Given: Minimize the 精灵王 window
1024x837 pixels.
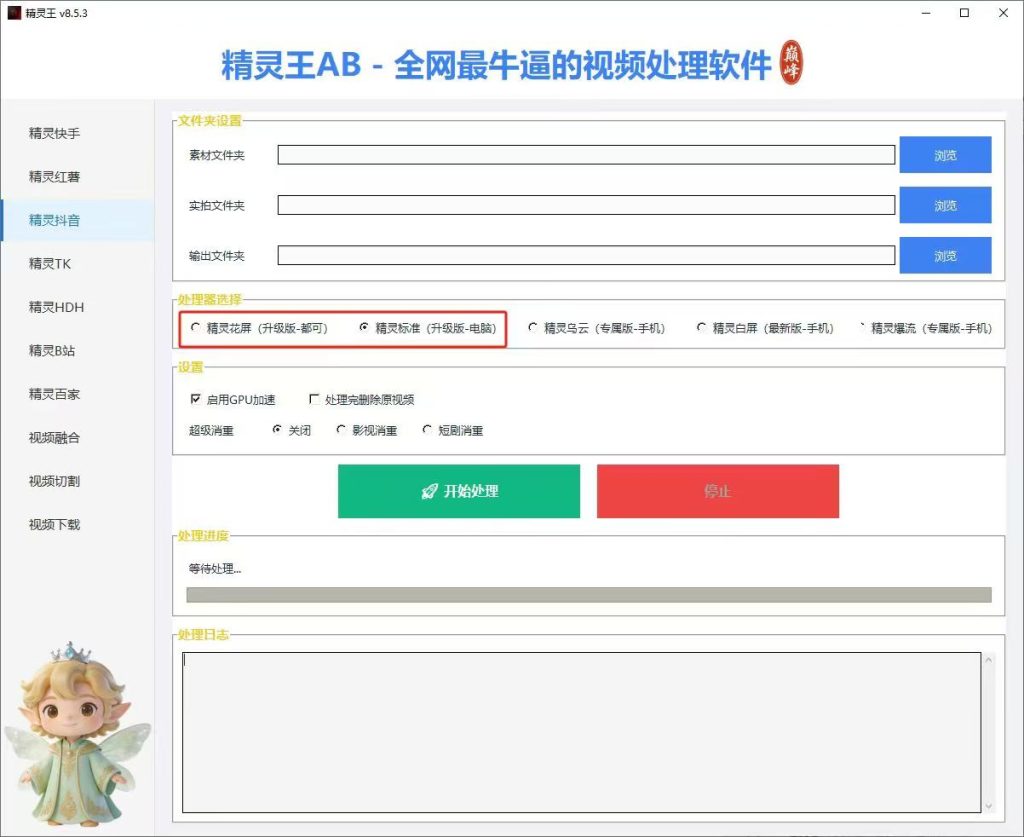Looking at the screenshot, I should 926,13.
